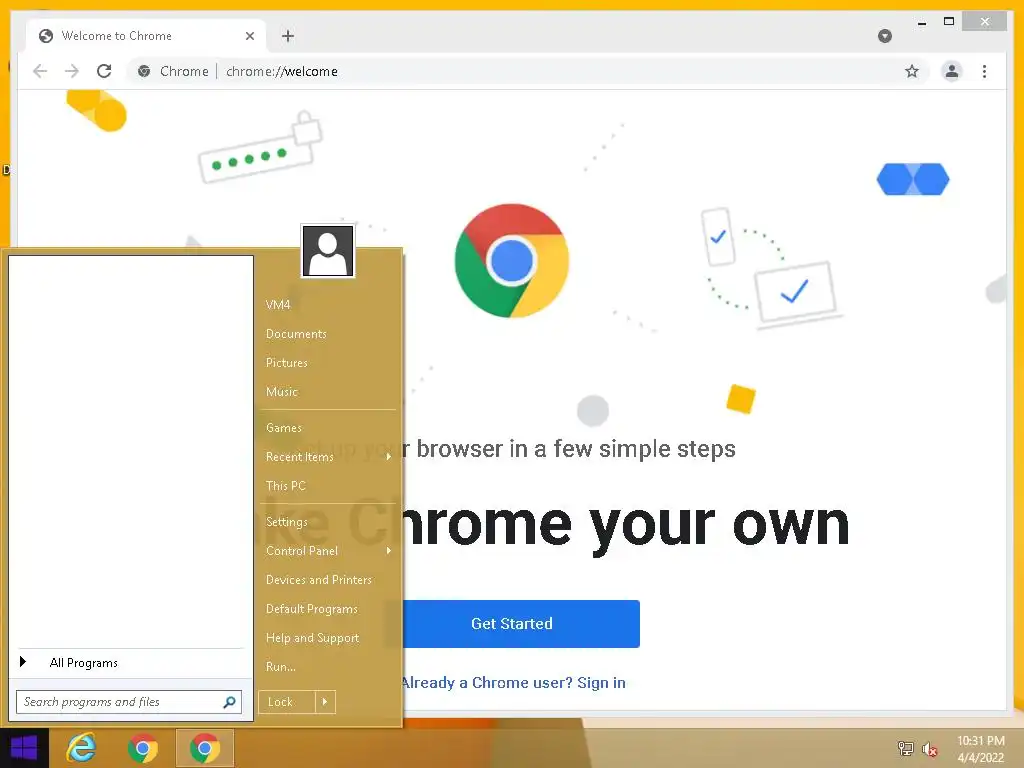Click the Chrome back arrow
This screenshot has height=768, width=1024.
[x=40, y=71]
